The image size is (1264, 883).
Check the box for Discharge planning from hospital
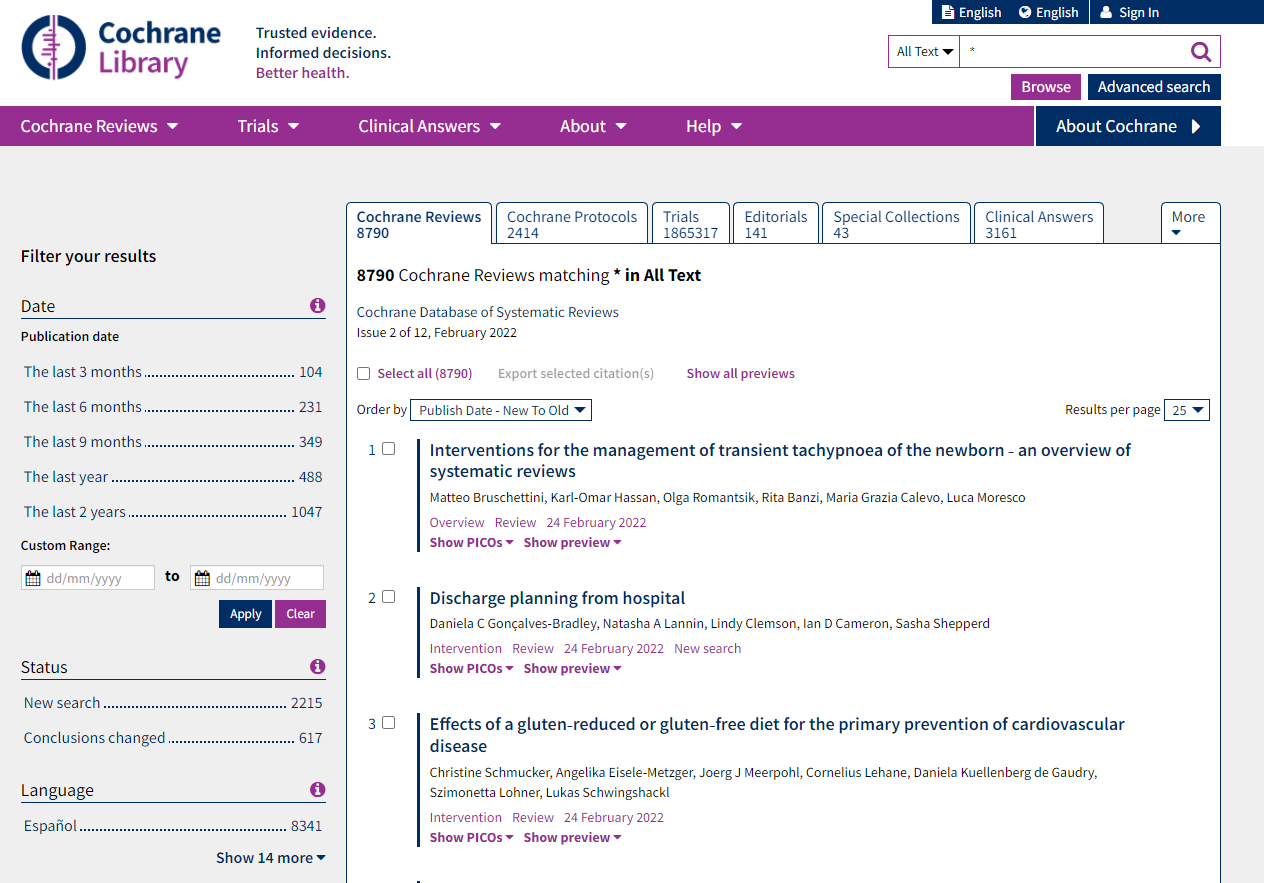(388, 596)
